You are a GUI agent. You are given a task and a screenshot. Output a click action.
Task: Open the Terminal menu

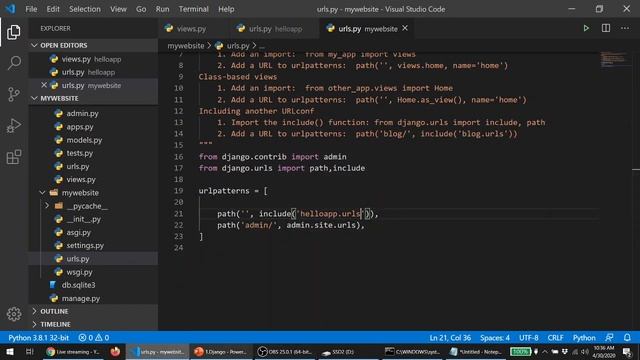[193, 9]
